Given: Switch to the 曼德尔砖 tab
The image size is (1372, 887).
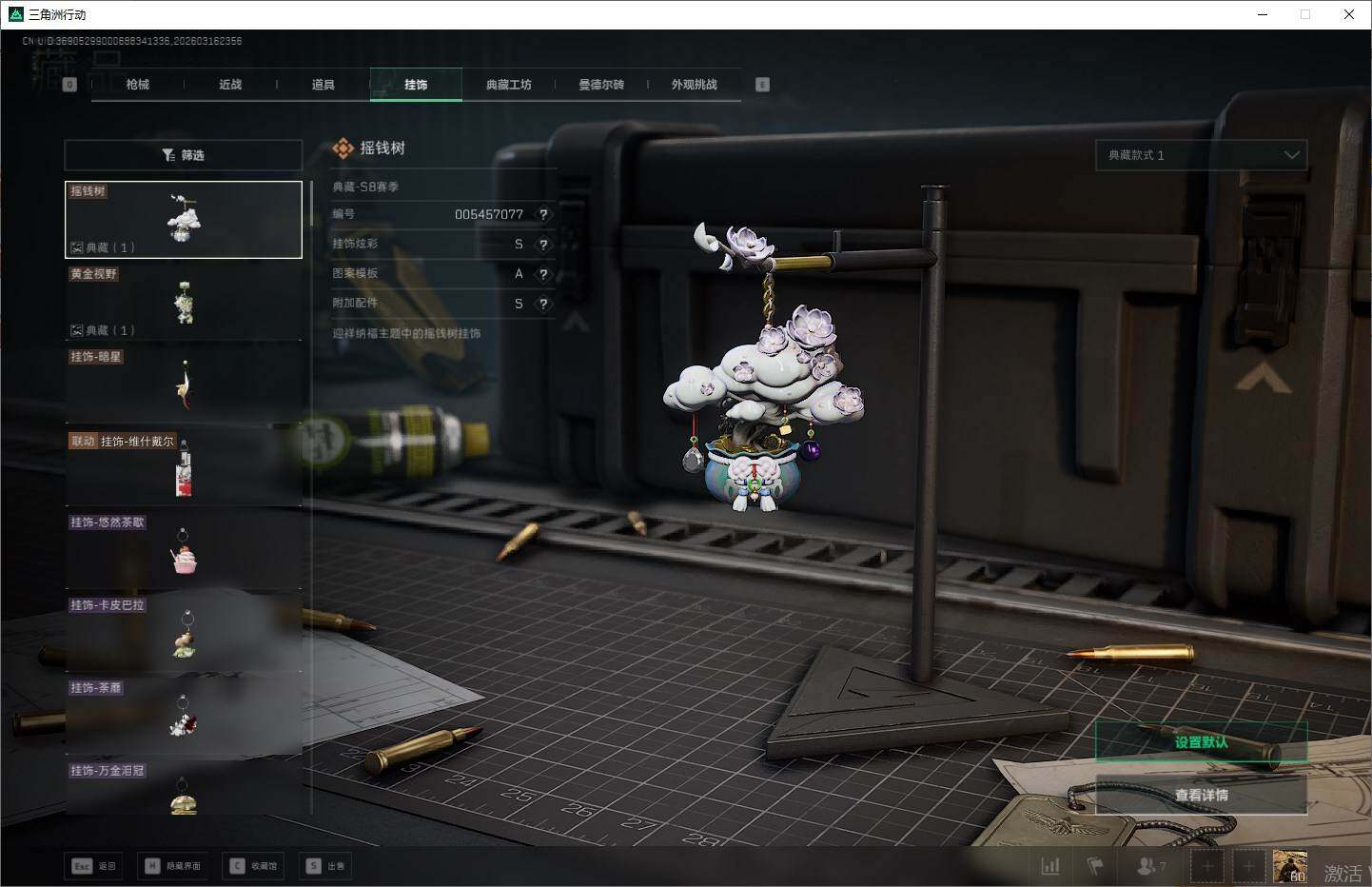Looking at the screenshot, I should (601, 85).
